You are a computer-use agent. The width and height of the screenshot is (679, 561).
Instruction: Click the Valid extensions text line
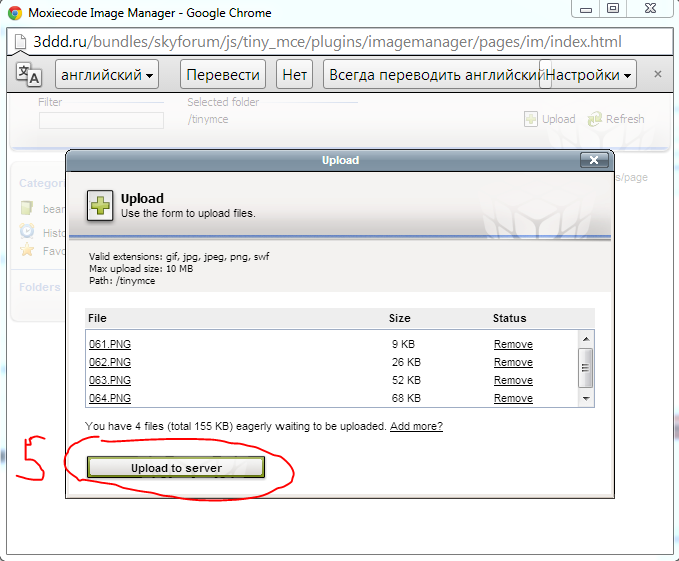pyautogui.click(x=179, y=257)
